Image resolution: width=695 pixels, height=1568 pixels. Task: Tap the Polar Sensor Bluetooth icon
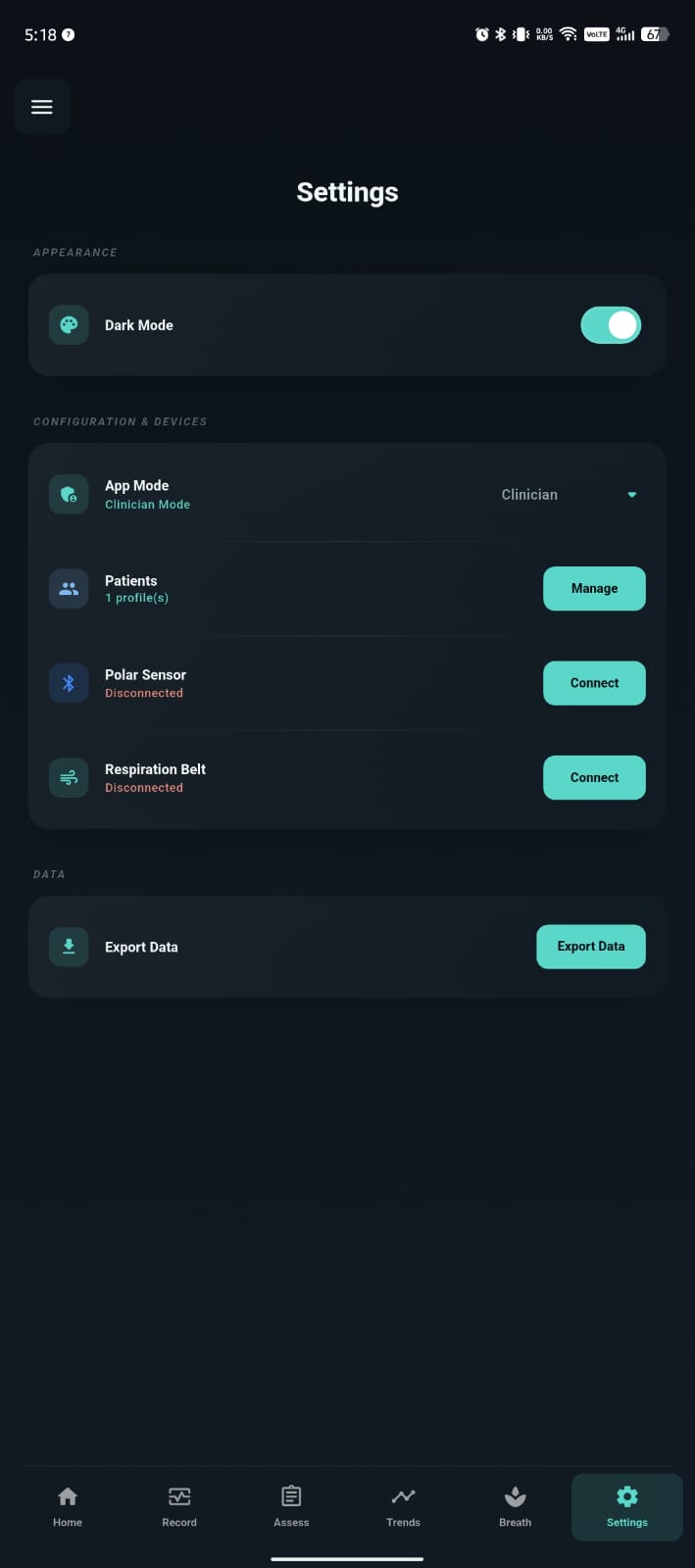69,683
